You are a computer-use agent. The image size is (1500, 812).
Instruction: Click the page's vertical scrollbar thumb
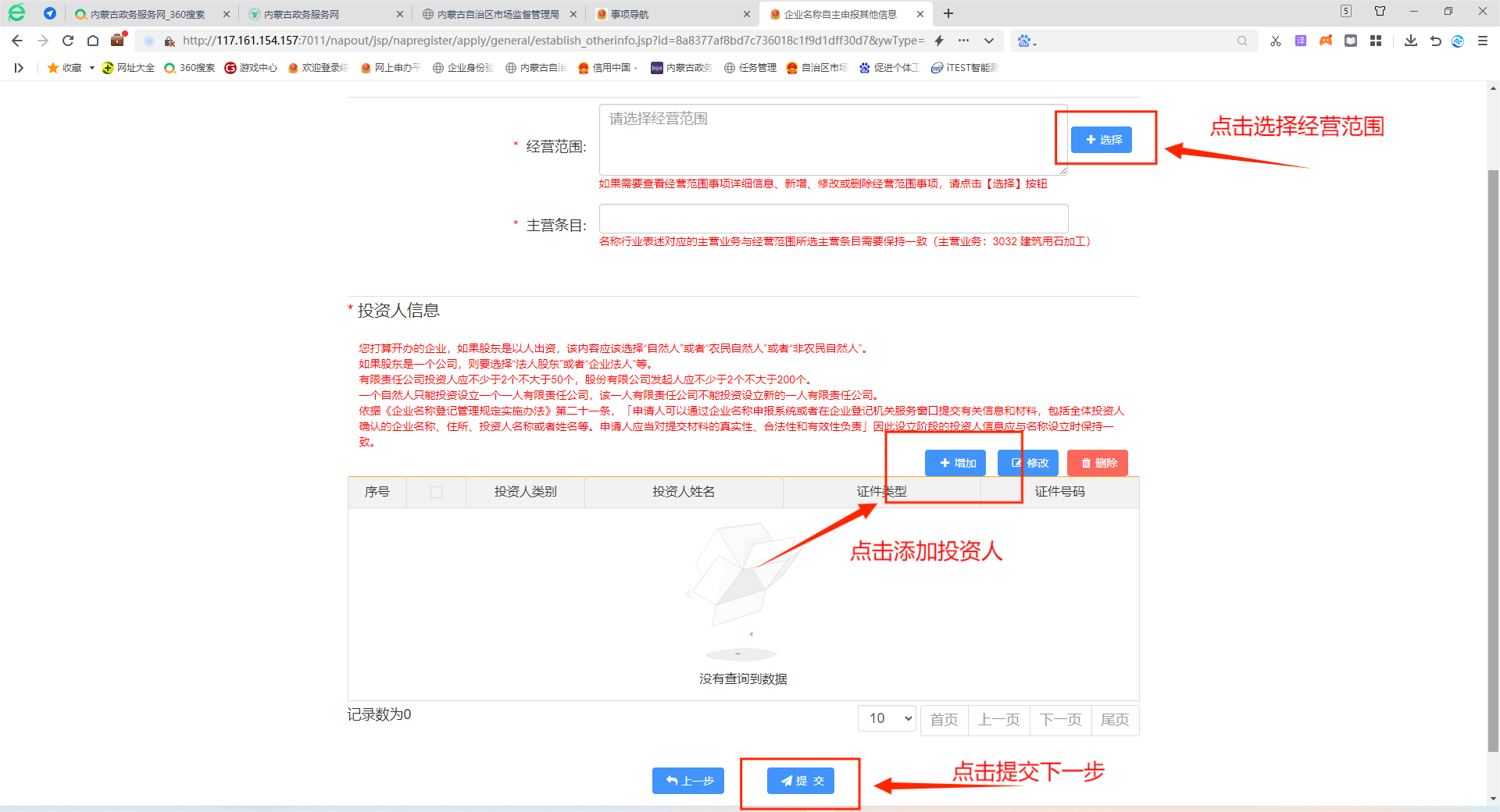(1493, 461)
